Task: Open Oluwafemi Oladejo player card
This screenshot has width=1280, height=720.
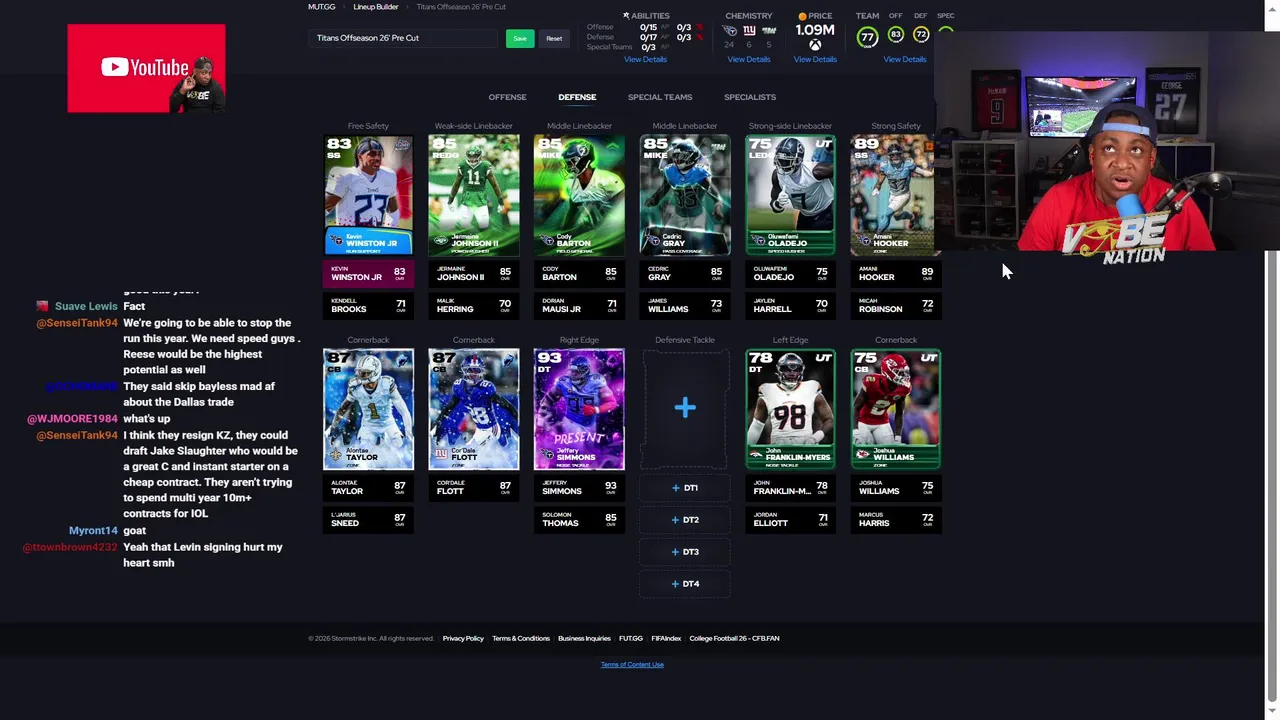Action: tap(790, 195)
